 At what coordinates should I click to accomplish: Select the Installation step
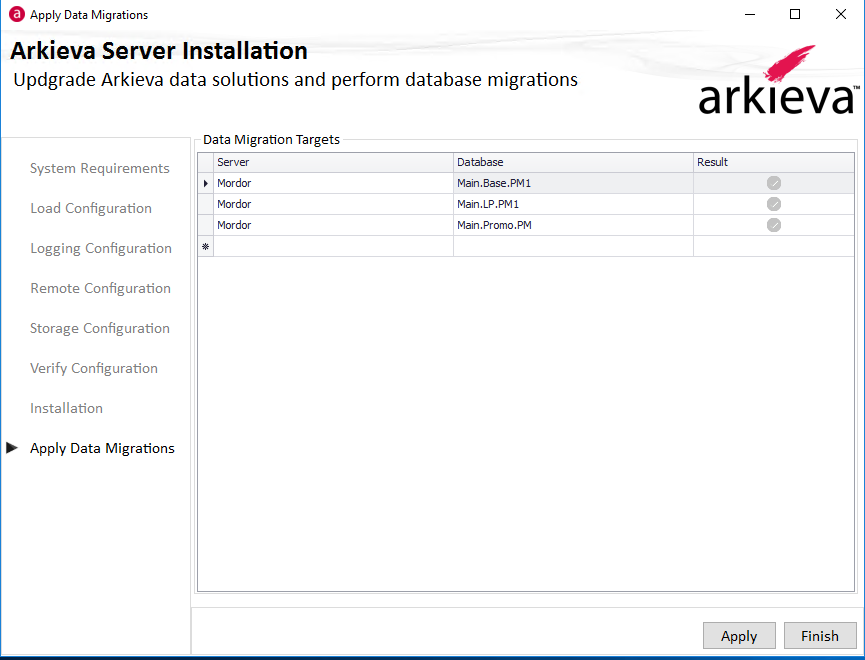(66, 408)
